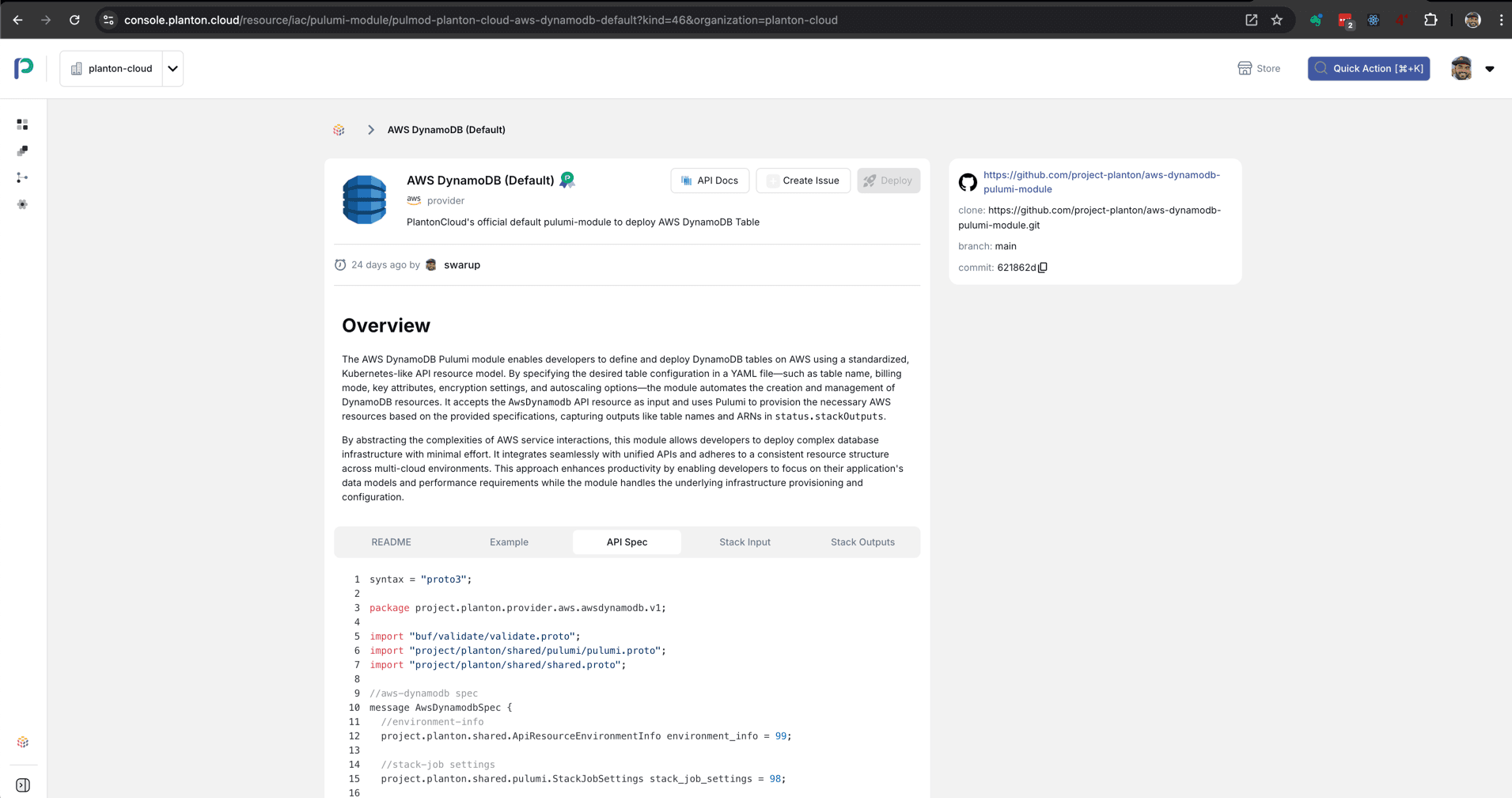Switch to the README tab
Screen dimensions: 1512x798
pos(391,542)
